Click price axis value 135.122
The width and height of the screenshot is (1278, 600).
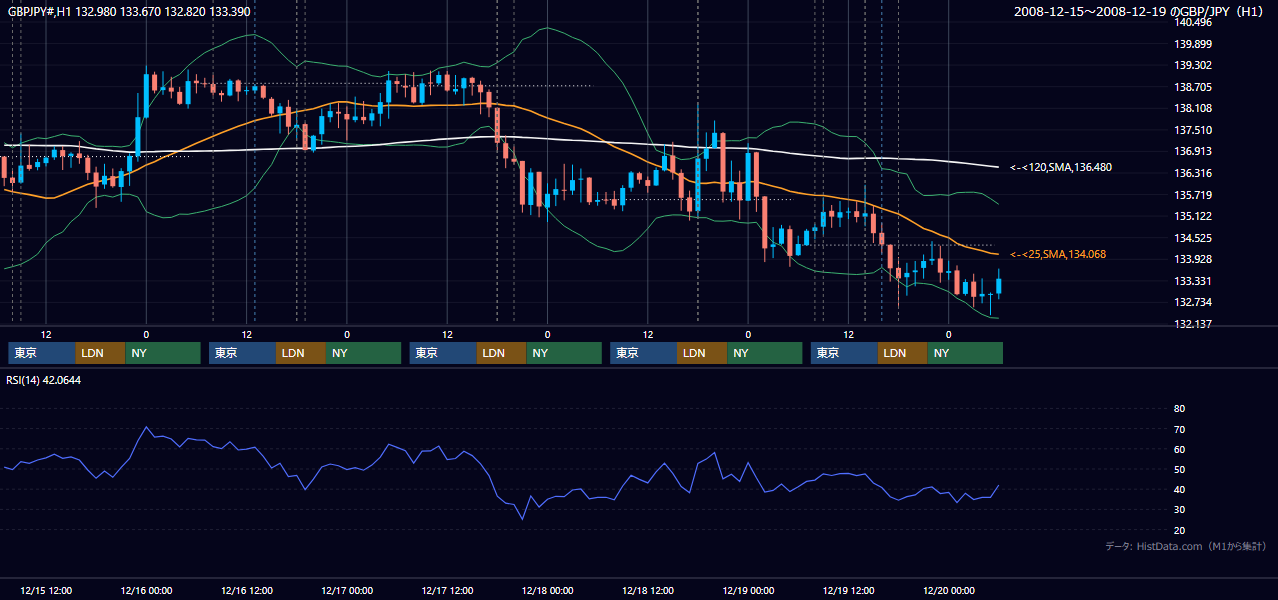[1194, 216]
